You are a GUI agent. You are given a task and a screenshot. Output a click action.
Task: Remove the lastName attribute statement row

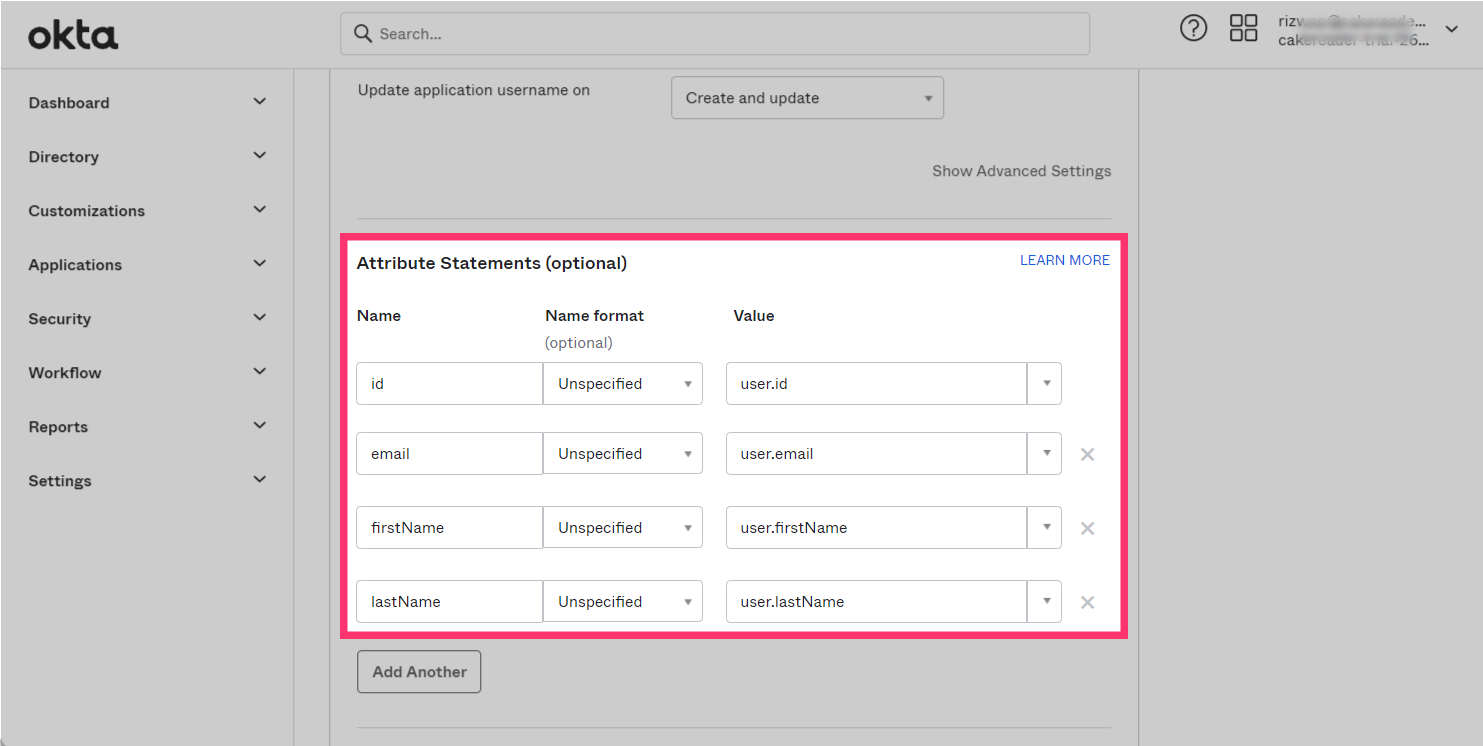1087,603
